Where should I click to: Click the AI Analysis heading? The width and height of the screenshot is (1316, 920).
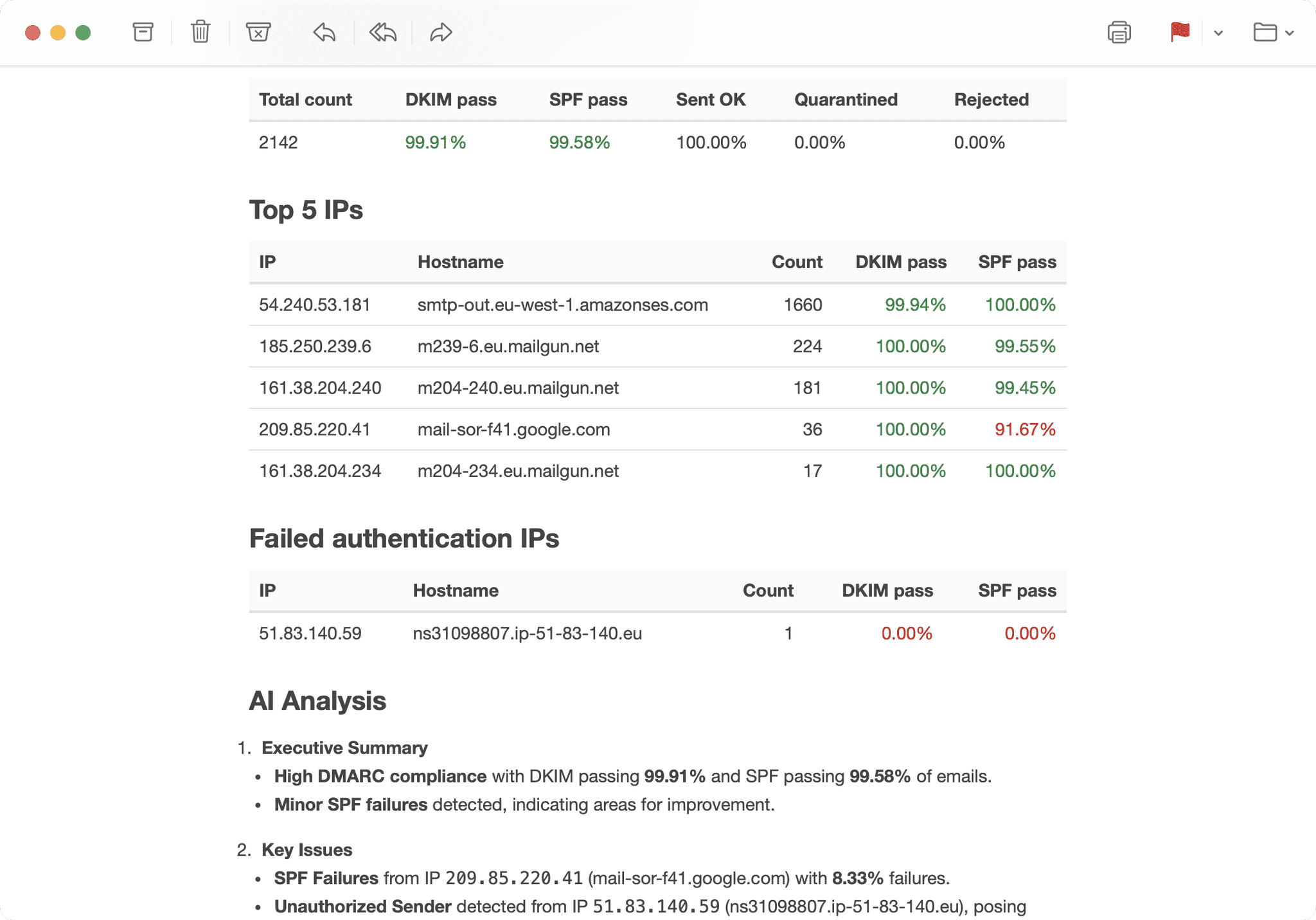point(317,701)
